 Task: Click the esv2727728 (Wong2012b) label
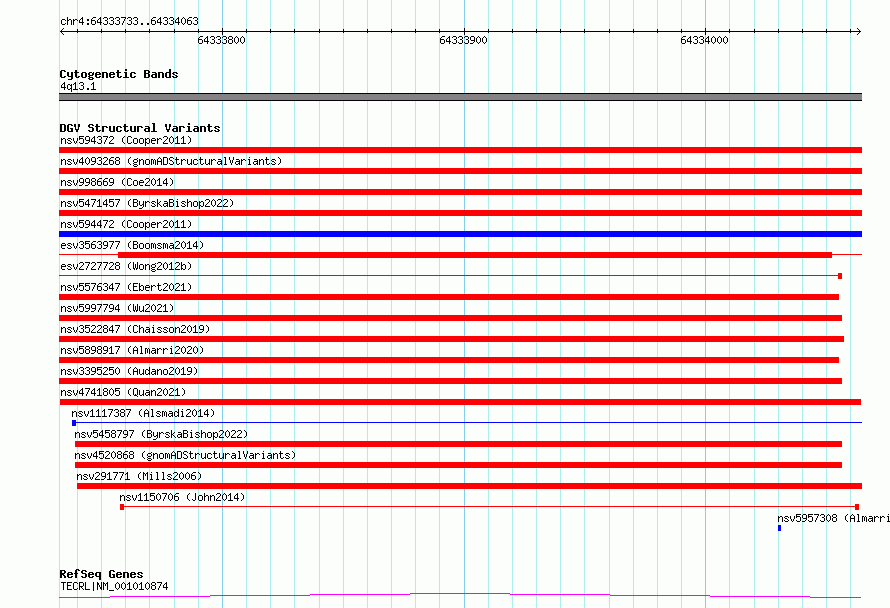point(126,266)
